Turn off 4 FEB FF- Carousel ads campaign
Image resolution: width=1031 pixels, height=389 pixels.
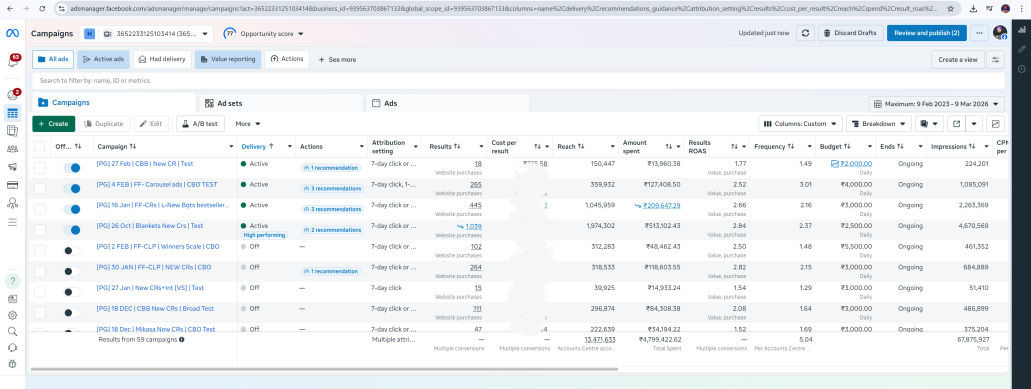(x=72, y=189)
